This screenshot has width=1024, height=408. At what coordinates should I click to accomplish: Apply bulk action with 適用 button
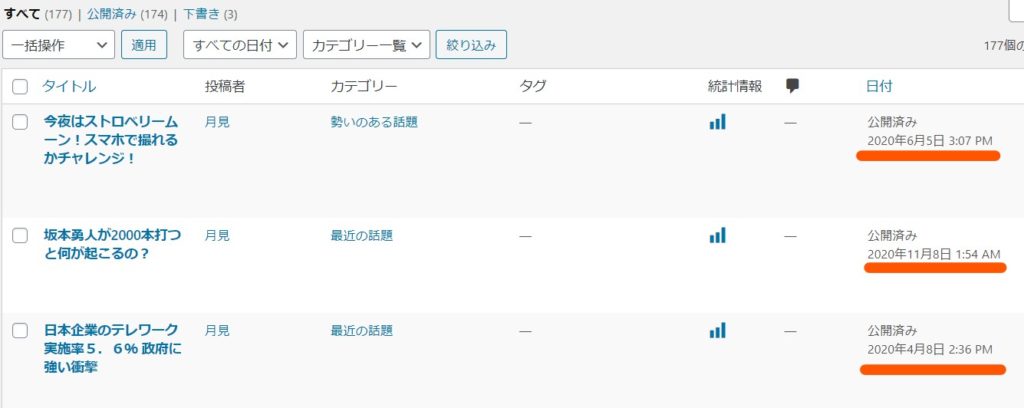tap(144, 45)
